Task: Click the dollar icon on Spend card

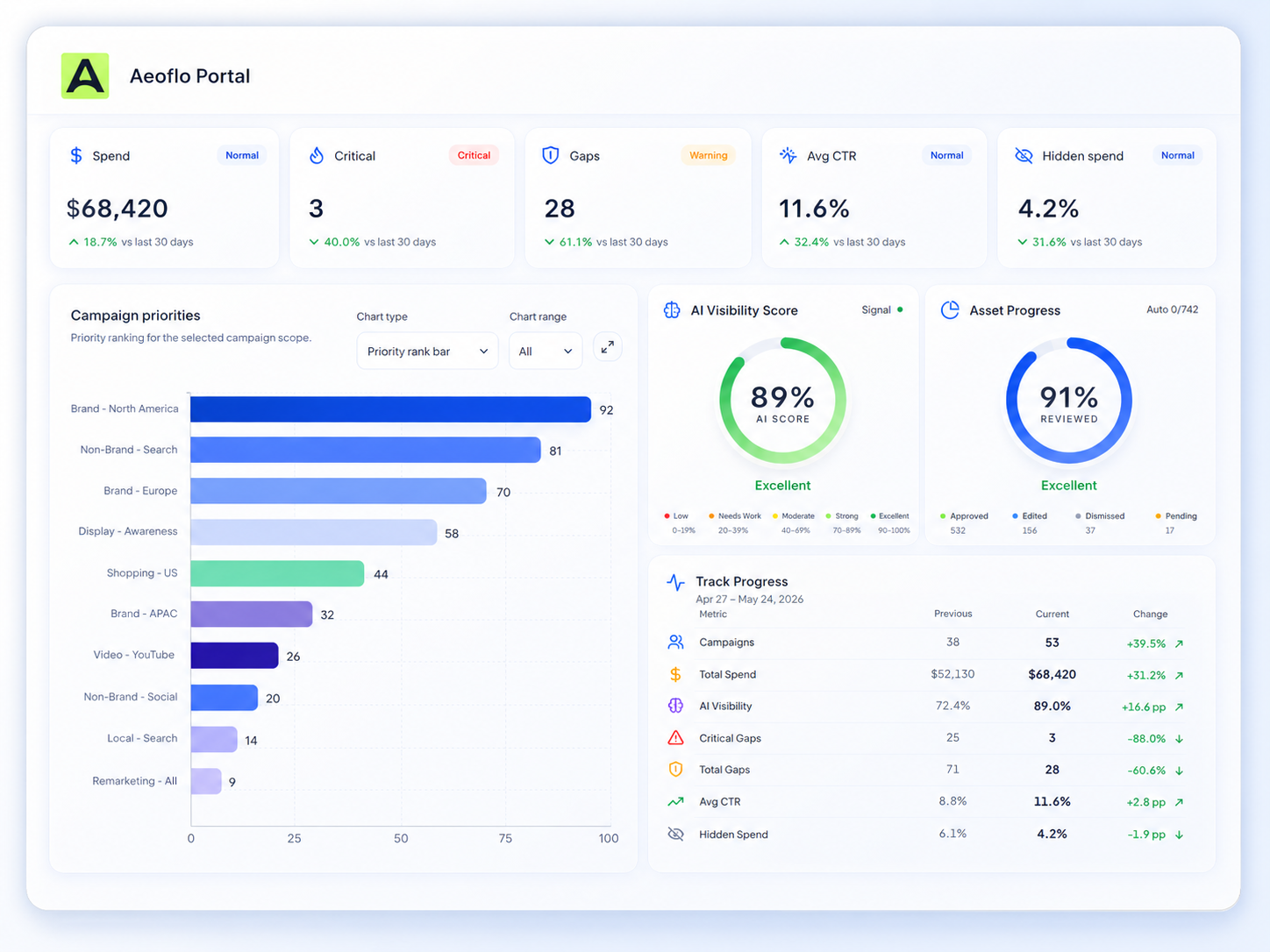Action: coord(76,155)
